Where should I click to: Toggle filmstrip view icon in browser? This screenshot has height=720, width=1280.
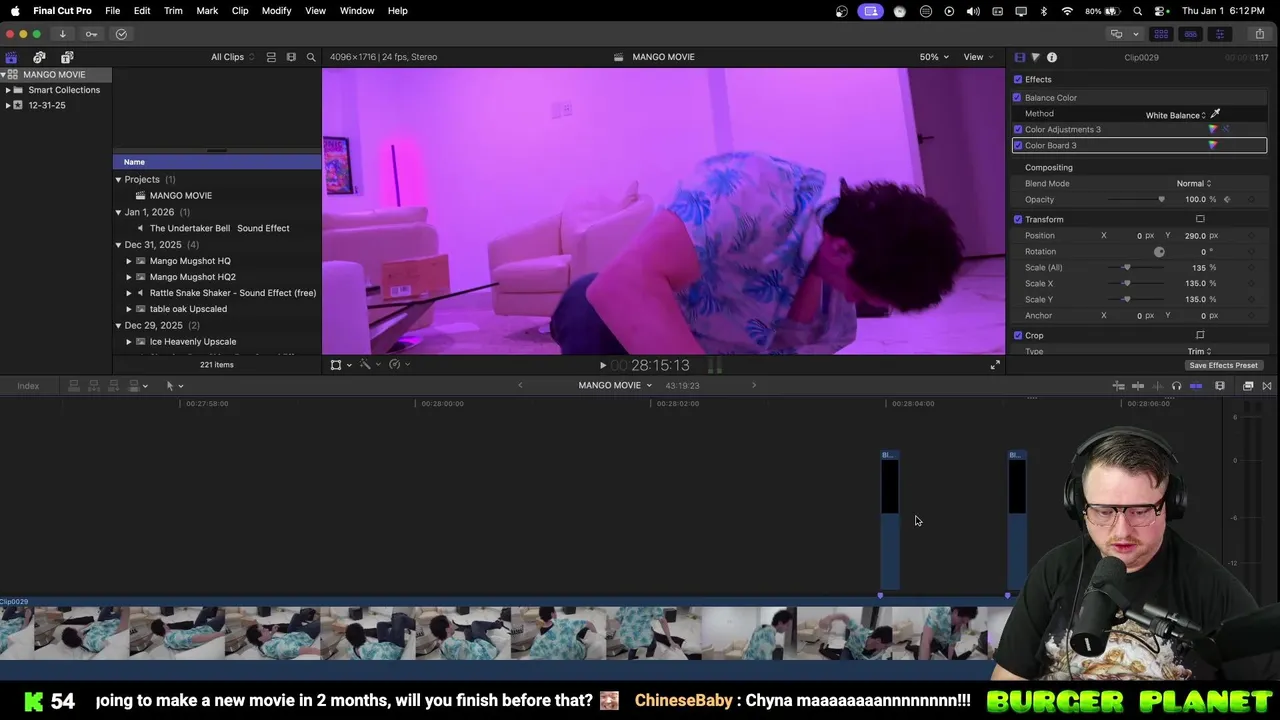[x=291, y=57]
